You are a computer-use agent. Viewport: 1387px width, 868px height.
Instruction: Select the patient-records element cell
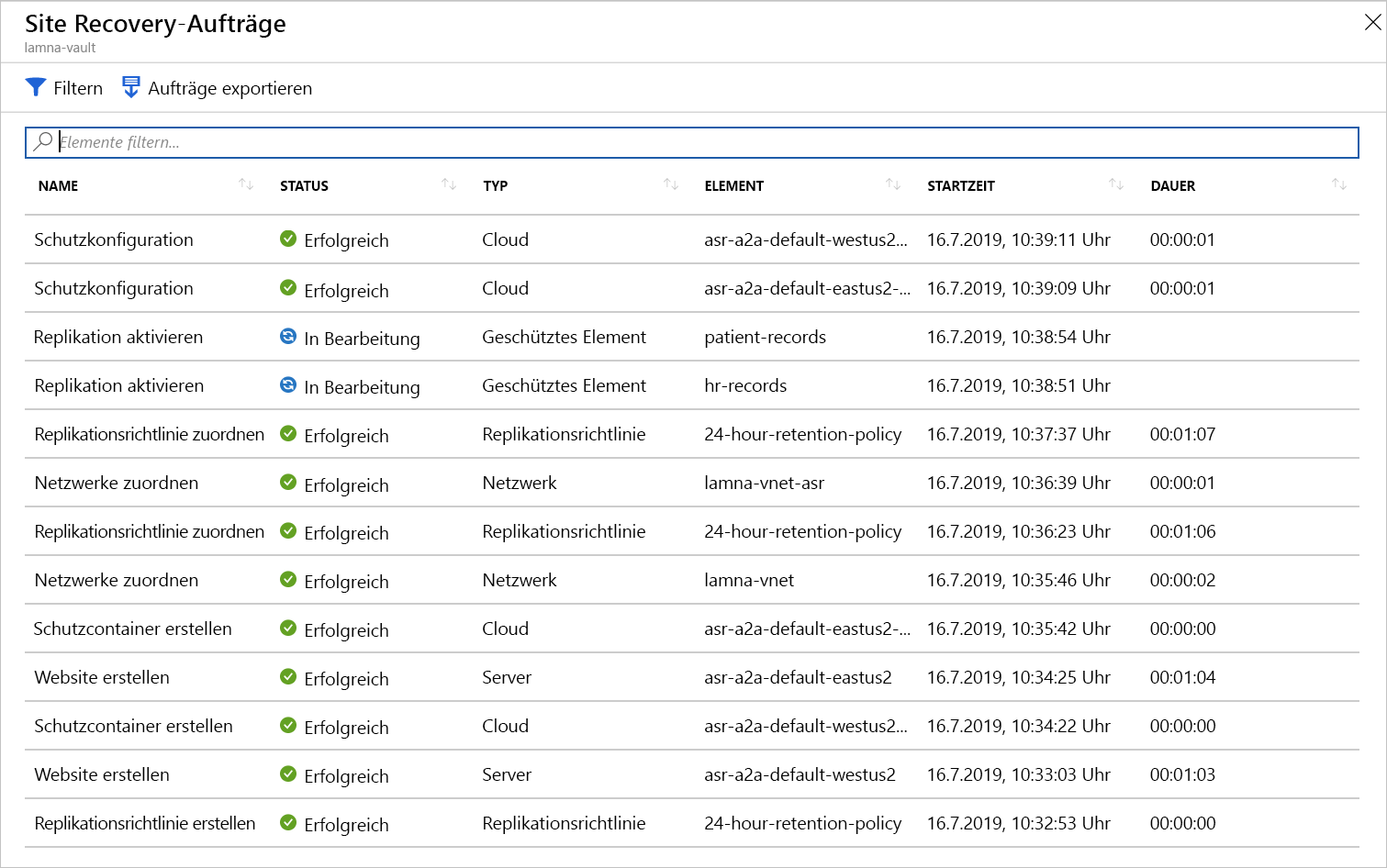tap(766, 337)
